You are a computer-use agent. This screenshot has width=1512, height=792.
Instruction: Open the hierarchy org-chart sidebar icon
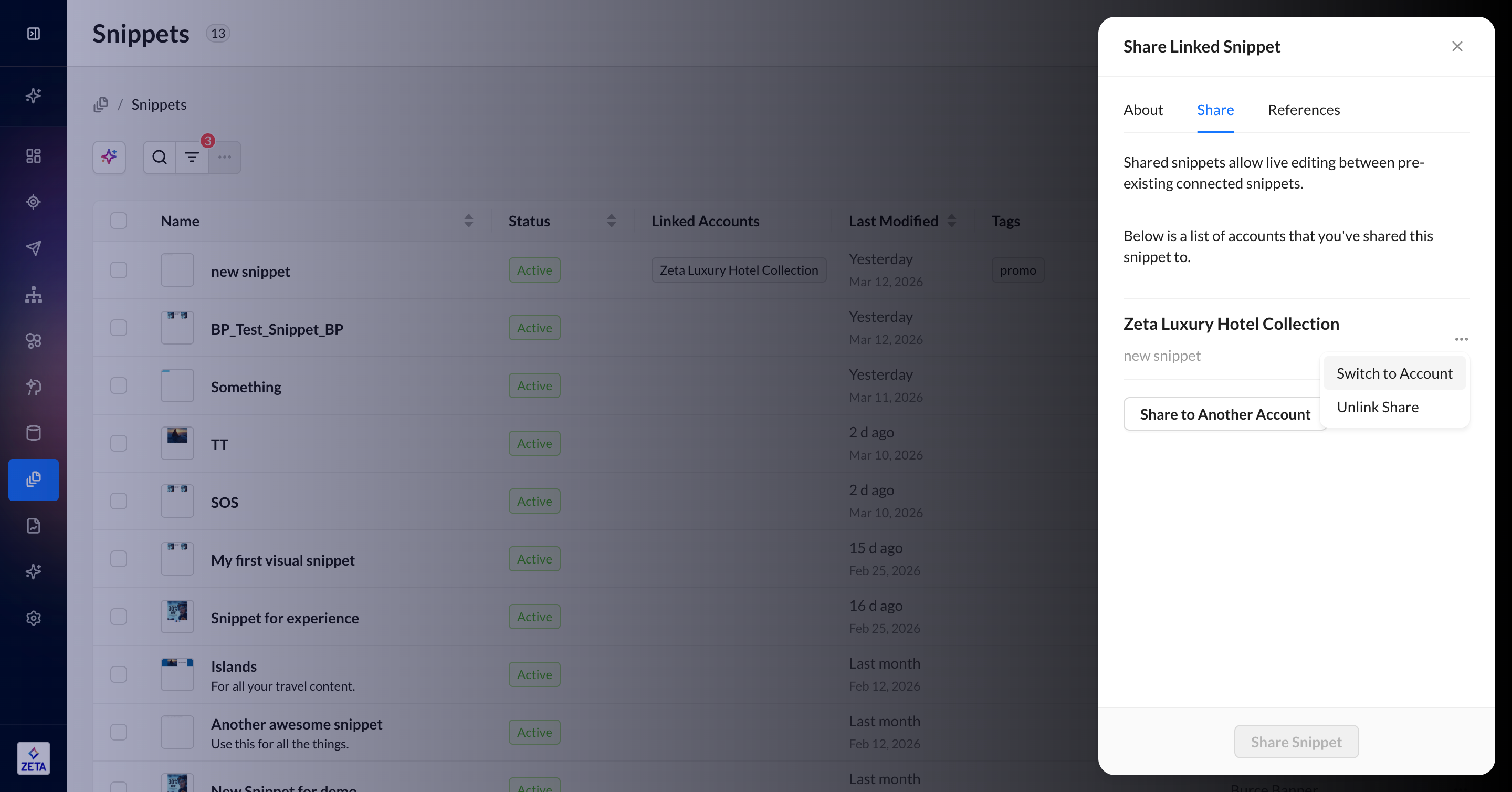(34, 294)
